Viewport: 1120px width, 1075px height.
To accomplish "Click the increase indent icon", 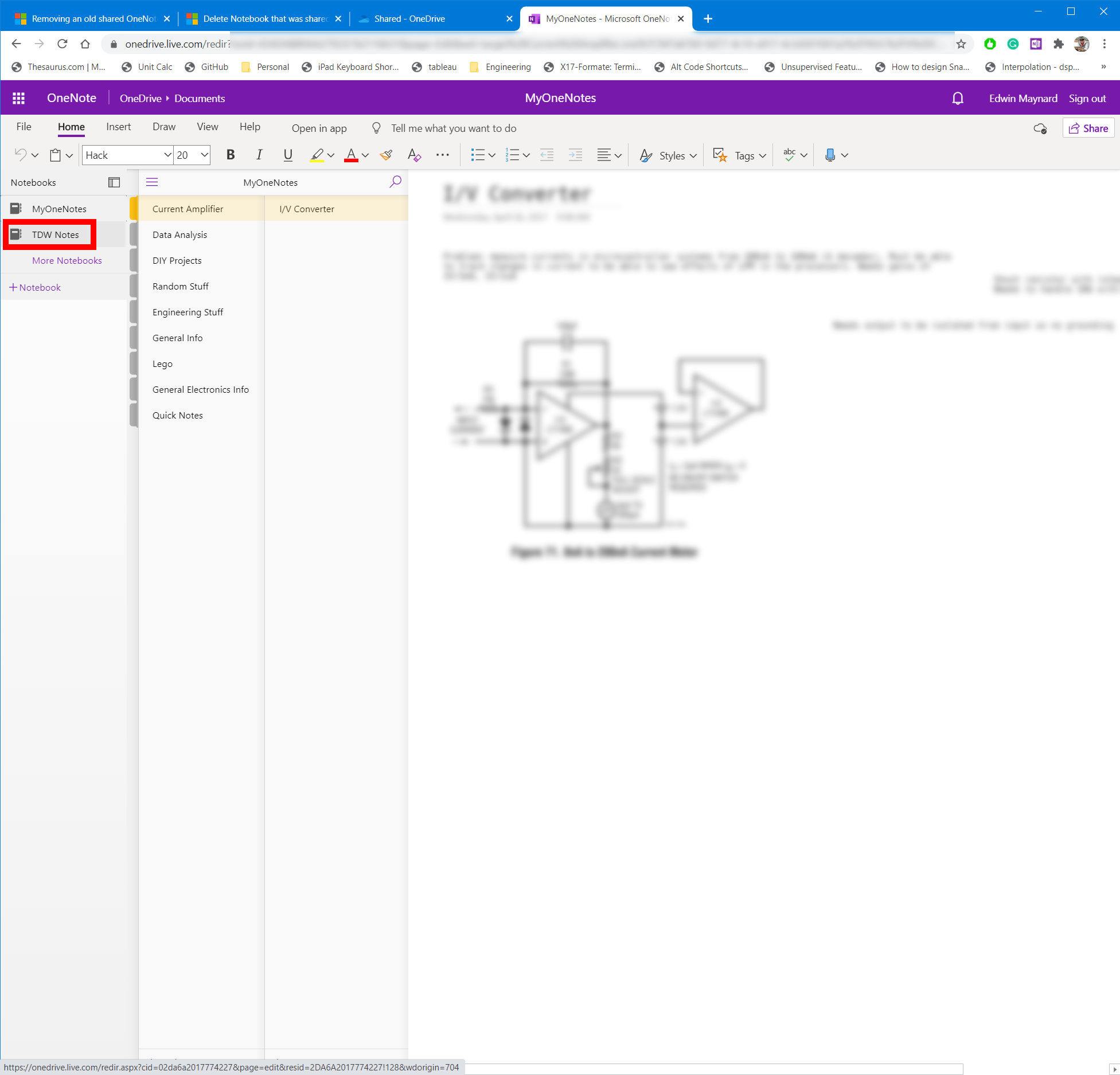I will pos(575,155).
